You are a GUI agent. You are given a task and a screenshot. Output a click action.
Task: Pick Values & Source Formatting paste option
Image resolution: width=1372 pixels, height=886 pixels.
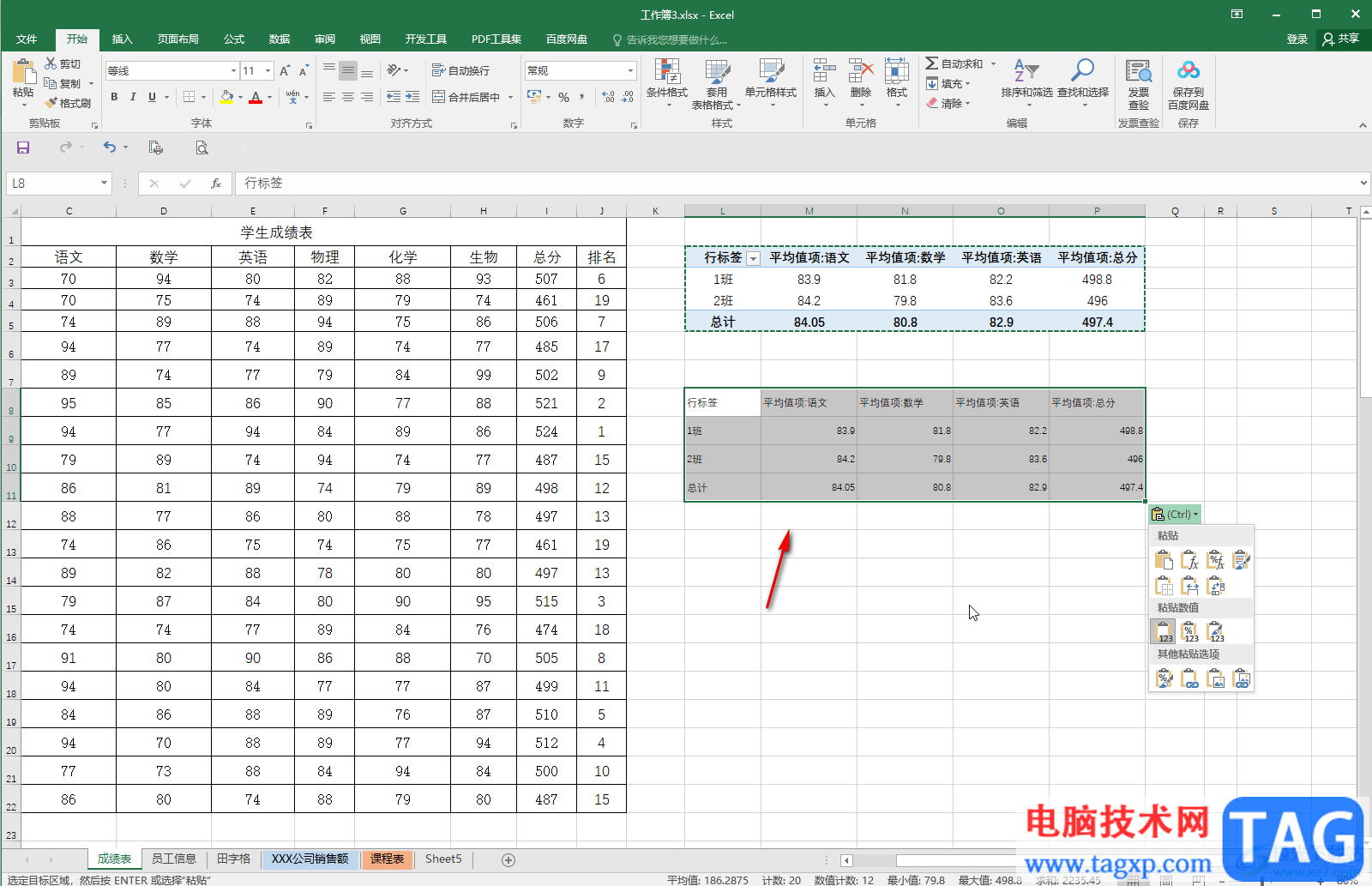[x=1215, y=632]
